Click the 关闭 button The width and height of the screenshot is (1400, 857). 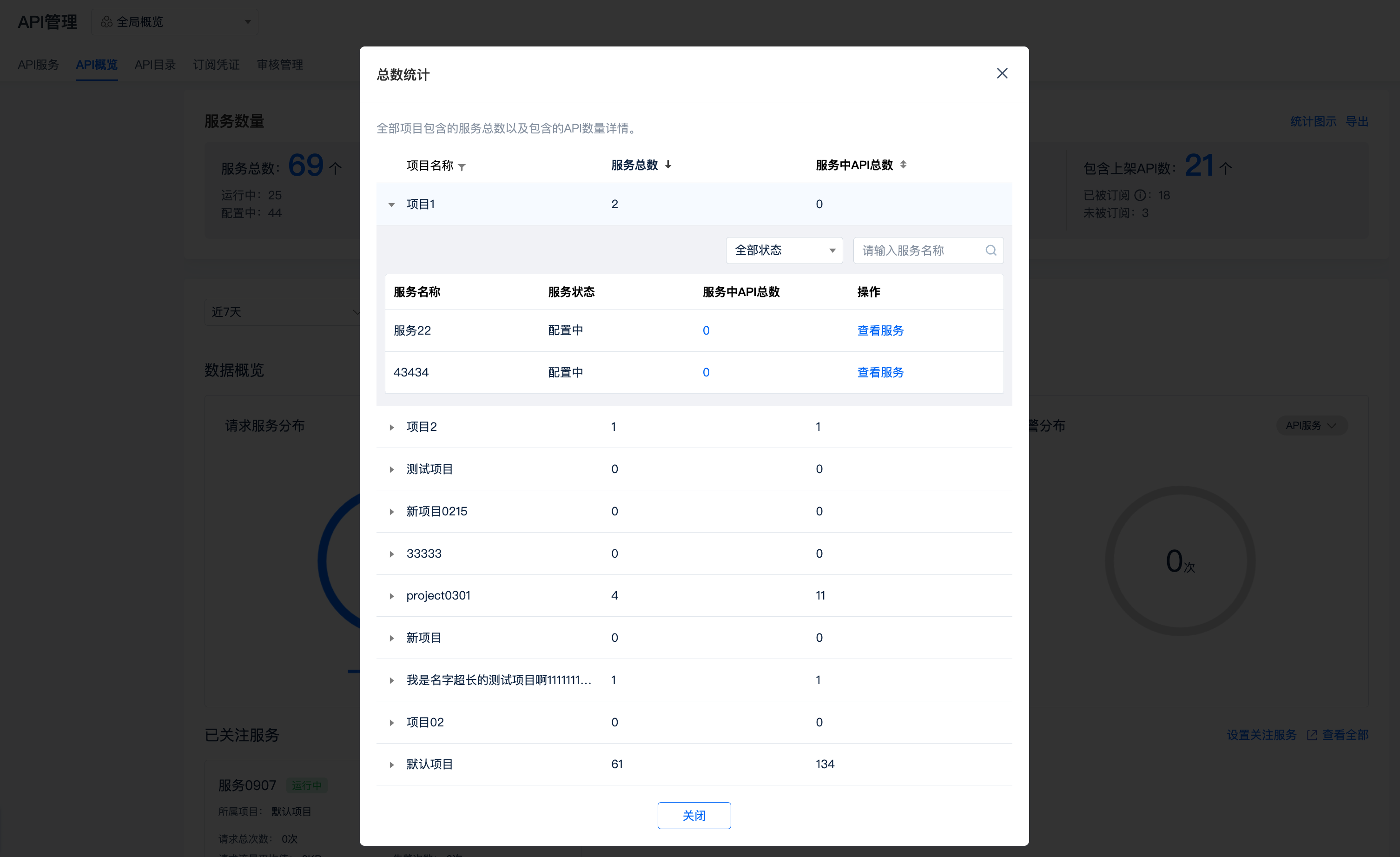tap(694, 815)
